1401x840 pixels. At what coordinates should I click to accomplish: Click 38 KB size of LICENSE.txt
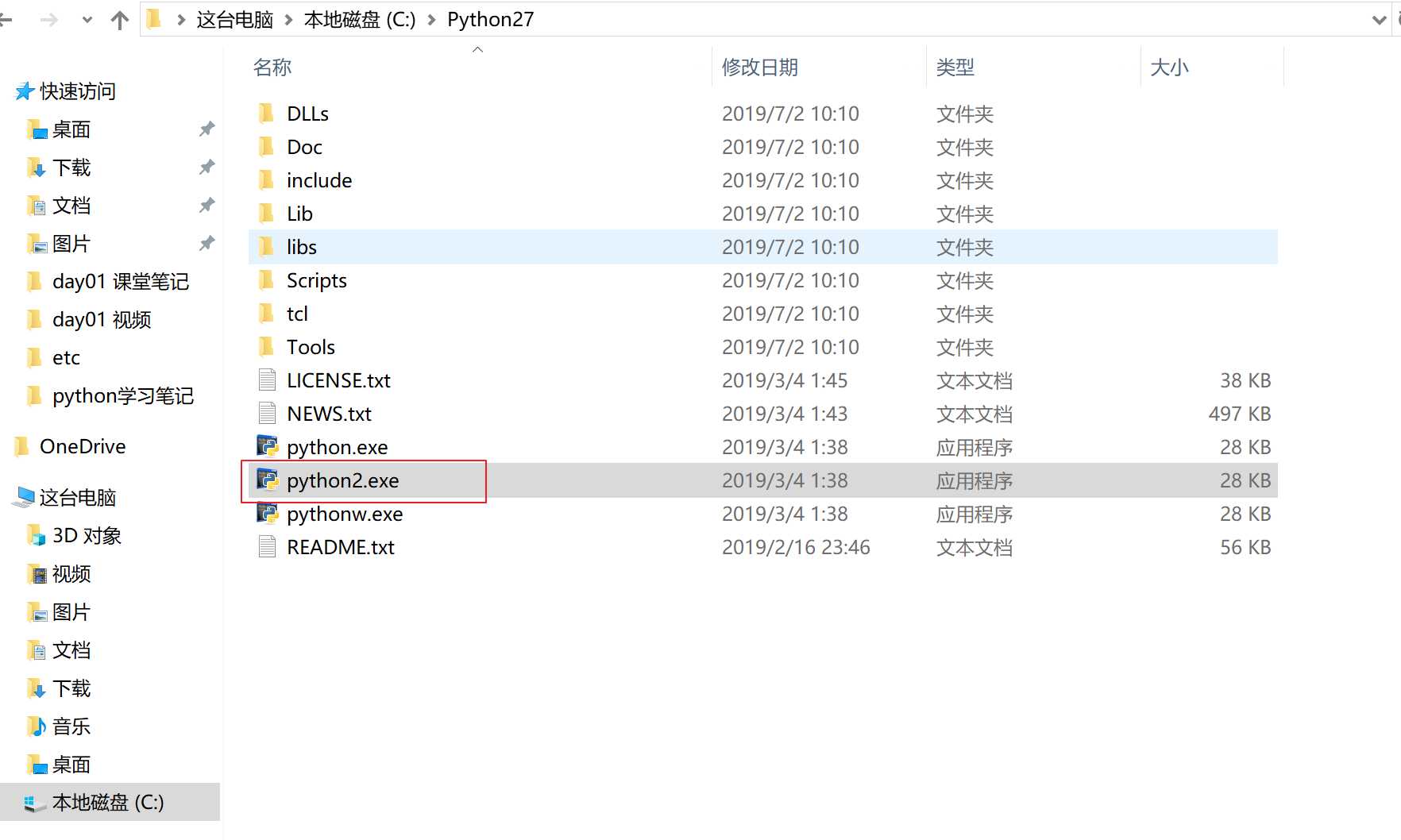click(1245, 380)
